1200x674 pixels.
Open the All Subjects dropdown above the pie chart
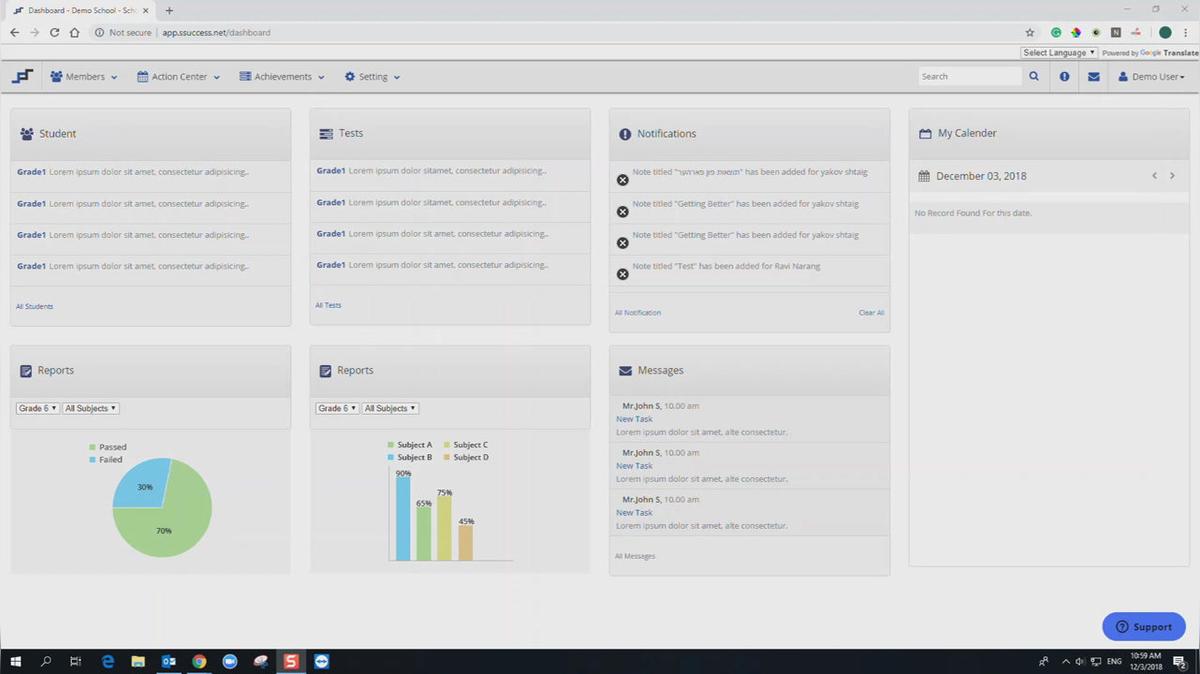91,408
